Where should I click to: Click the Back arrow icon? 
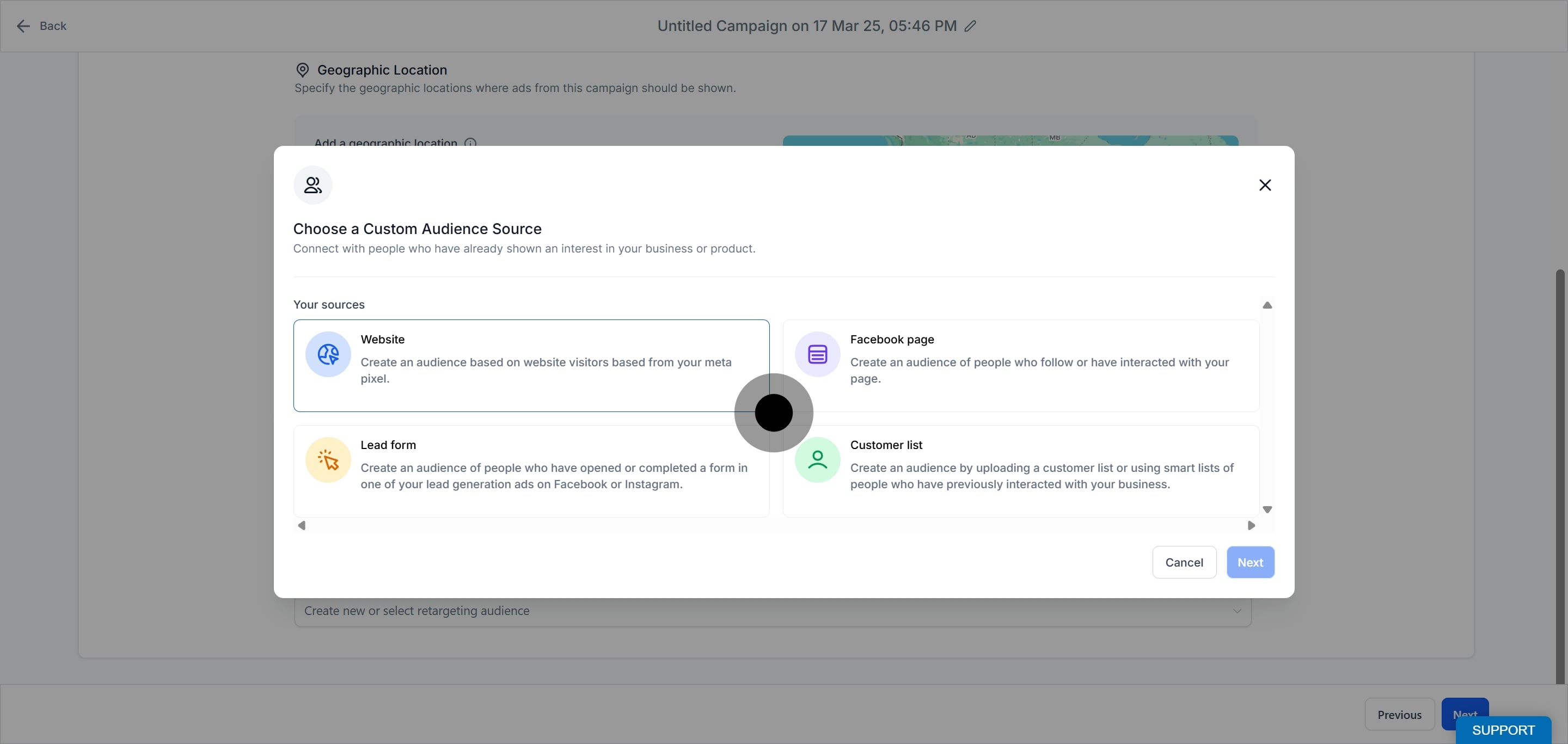click(x=23, y=26)
